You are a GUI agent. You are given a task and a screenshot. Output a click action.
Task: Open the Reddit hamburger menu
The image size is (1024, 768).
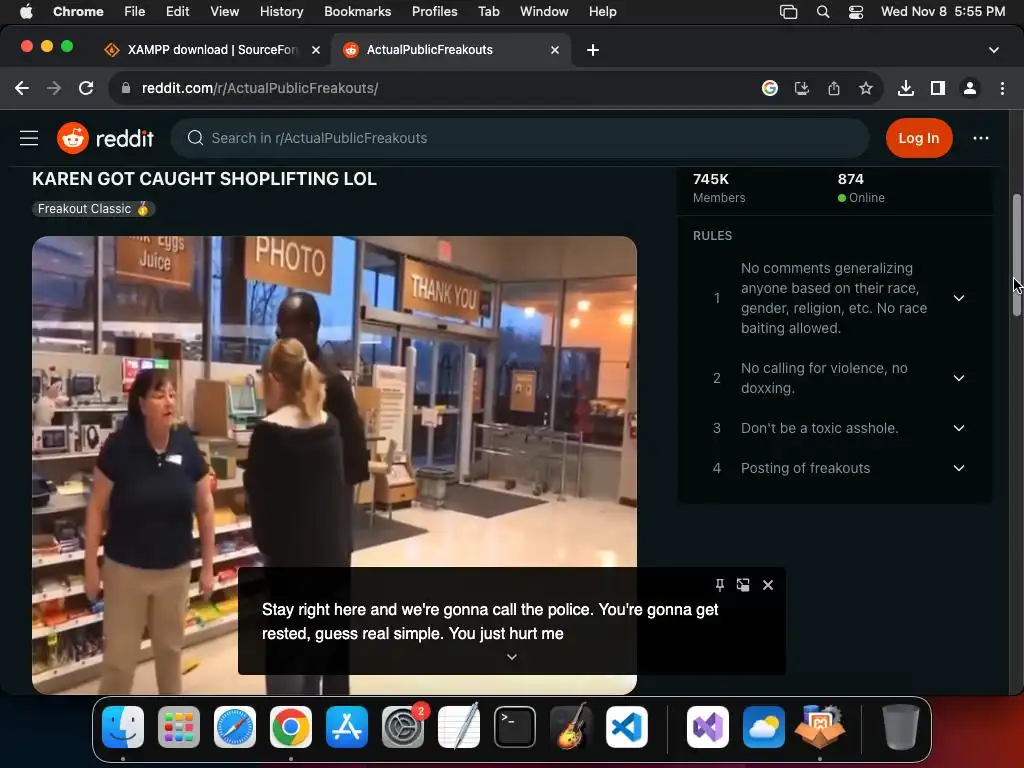[29, 138]
